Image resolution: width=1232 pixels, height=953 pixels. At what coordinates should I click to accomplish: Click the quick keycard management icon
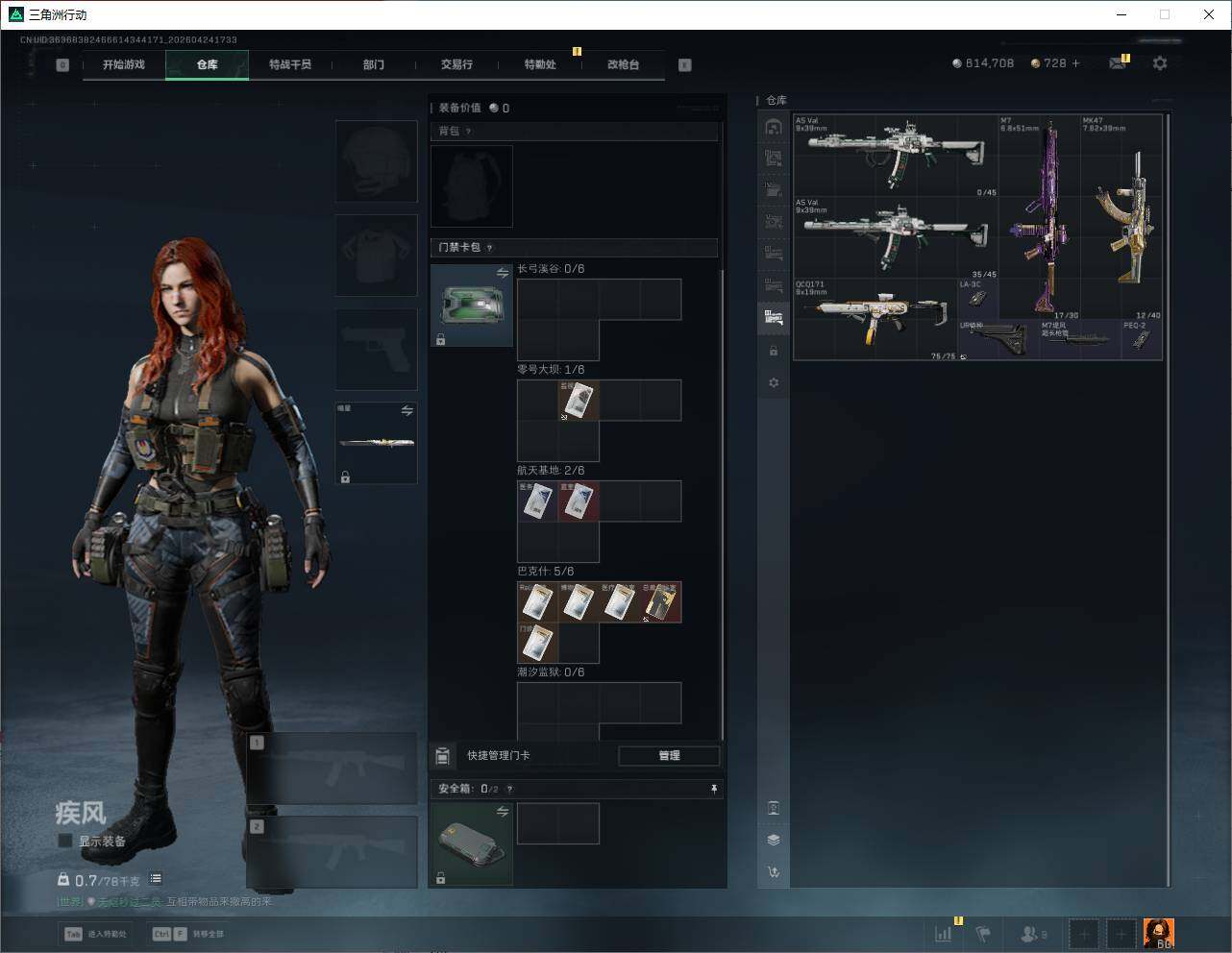(x=443, y=756)
